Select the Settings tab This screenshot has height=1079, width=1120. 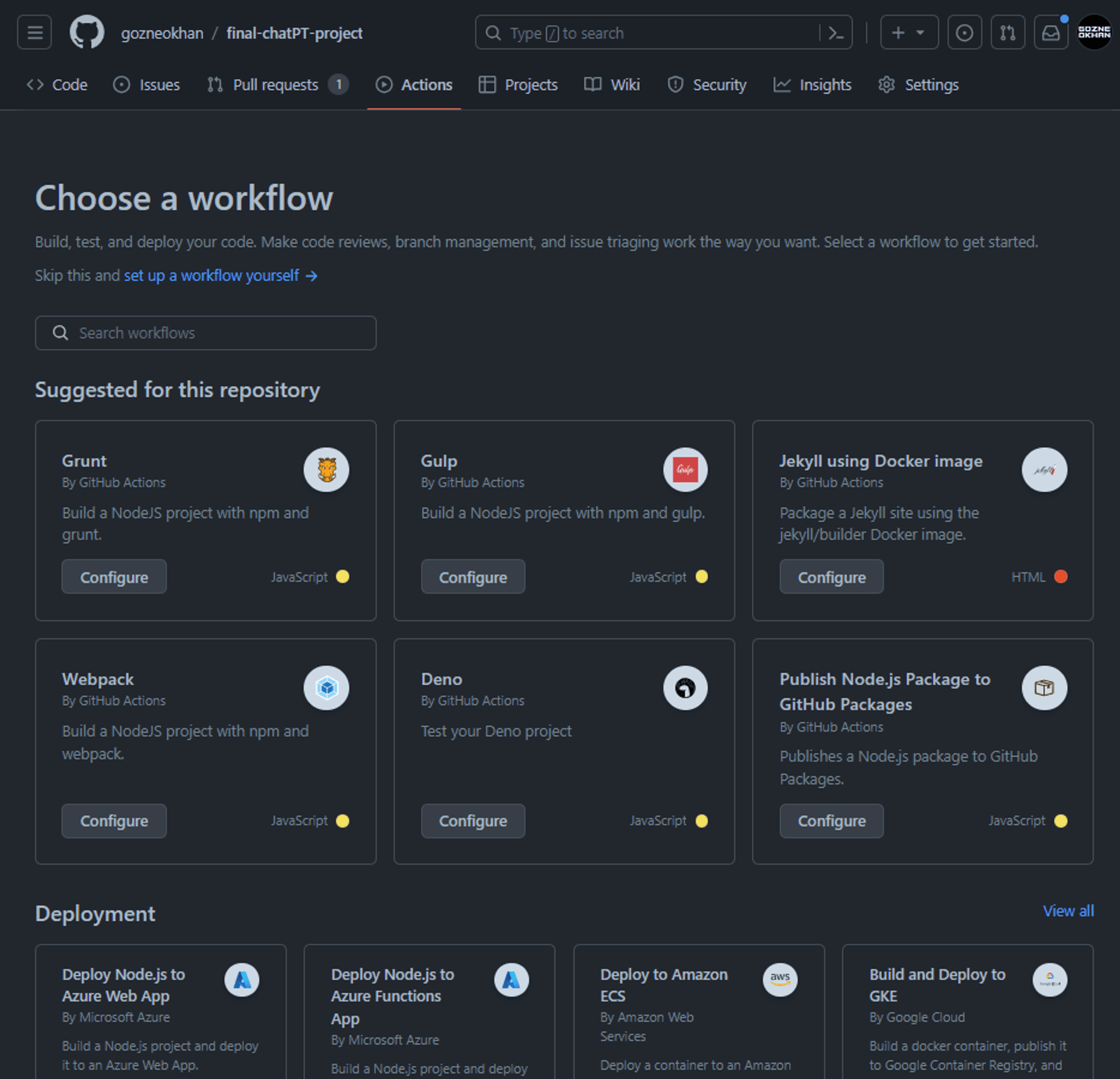click(x=917, y=85)
